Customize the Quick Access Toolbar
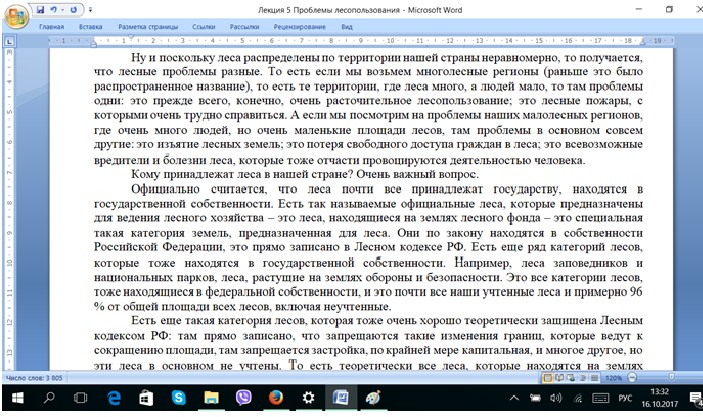 (x=91, y=9)
